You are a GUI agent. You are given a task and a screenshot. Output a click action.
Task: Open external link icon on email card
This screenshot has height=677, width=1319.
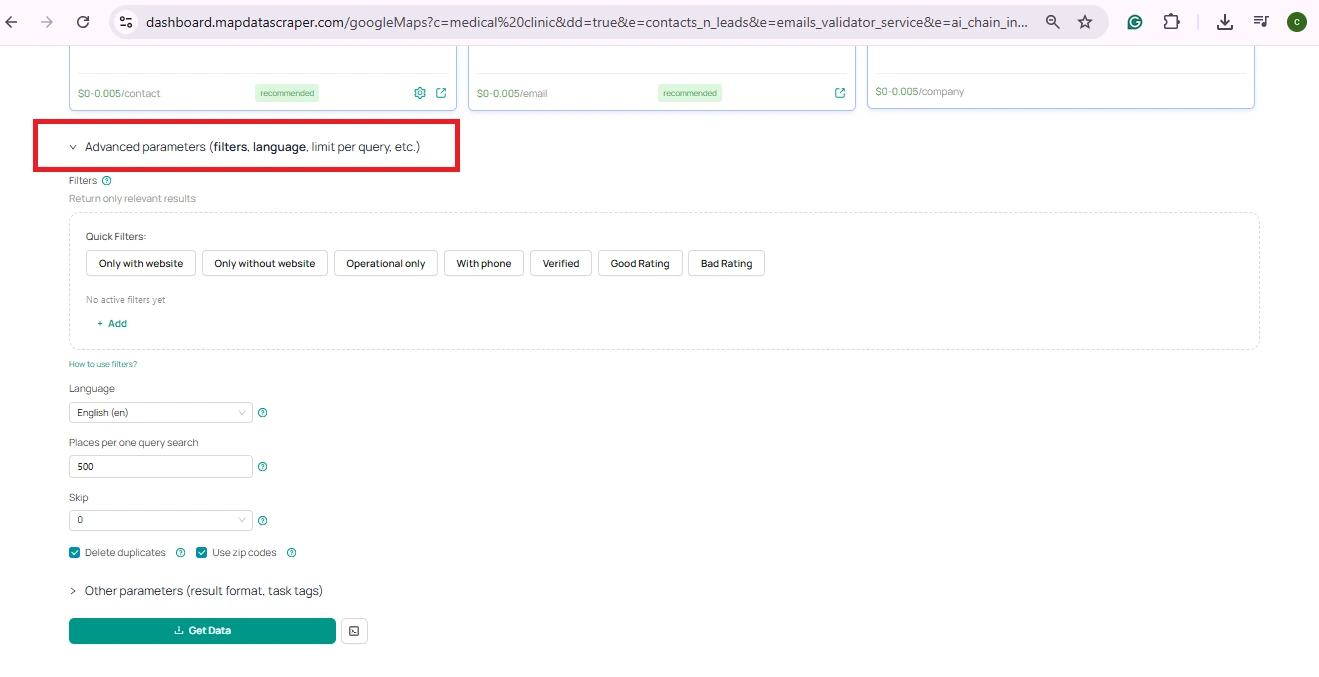pos(840,93)
